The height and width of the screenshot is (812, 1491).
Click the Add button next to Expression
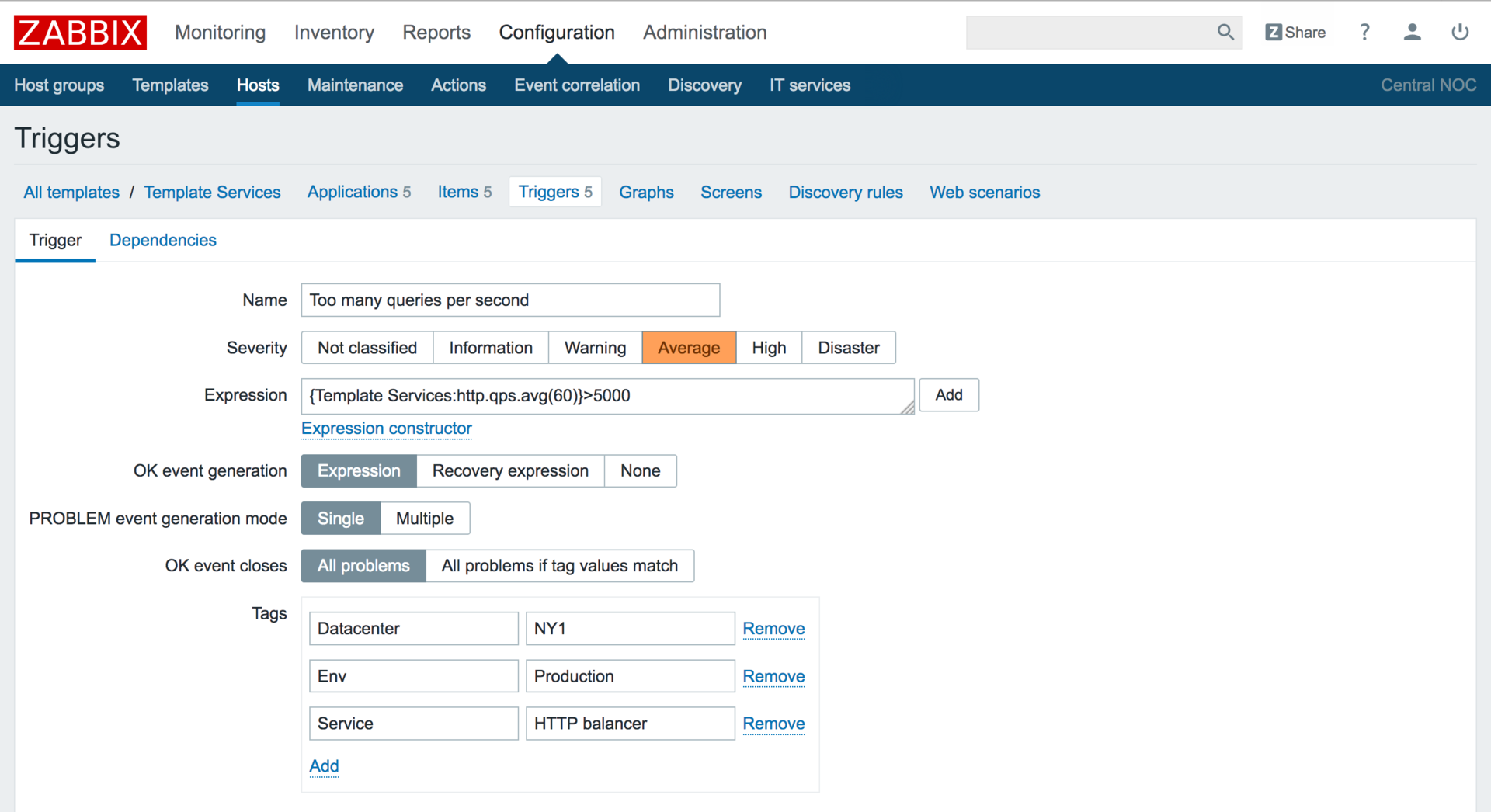(x=948, y=395)
